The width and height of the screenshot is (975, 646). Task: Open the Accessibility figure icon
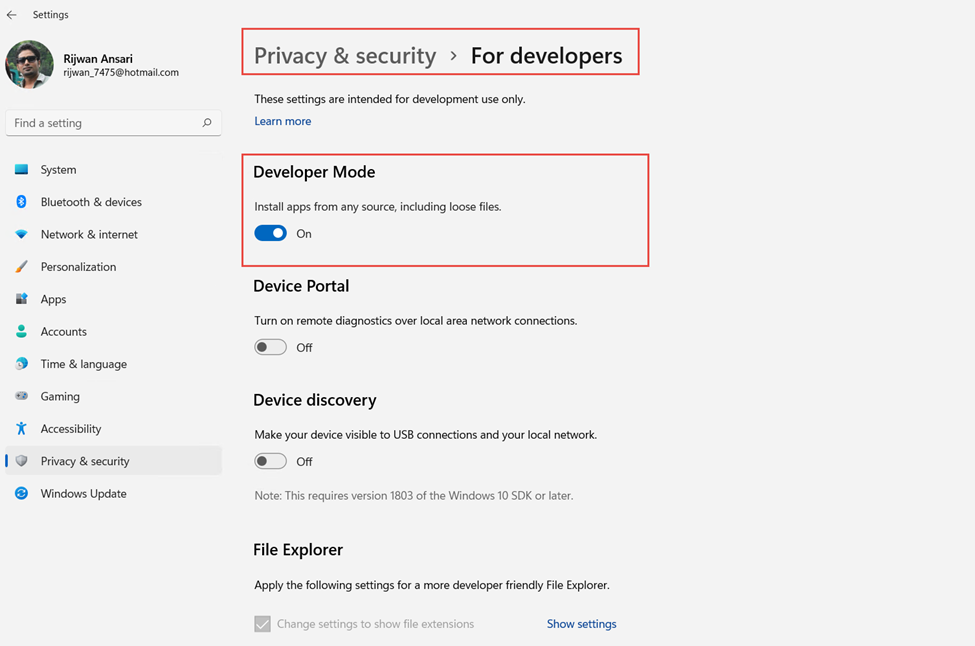[x=21, y=428]
